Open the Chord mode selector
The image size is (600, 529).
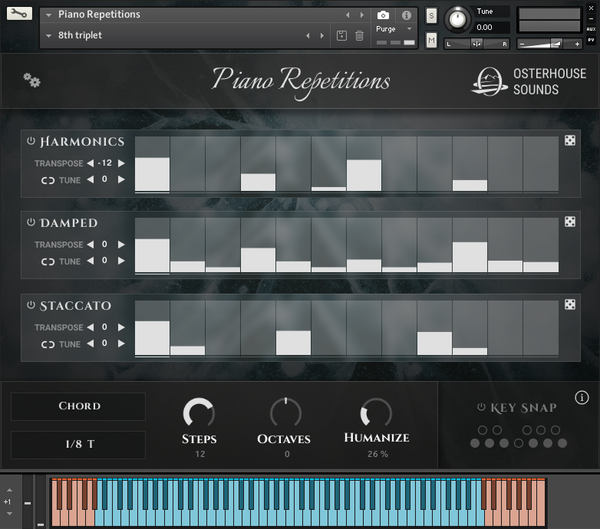[x=78, y=406]
